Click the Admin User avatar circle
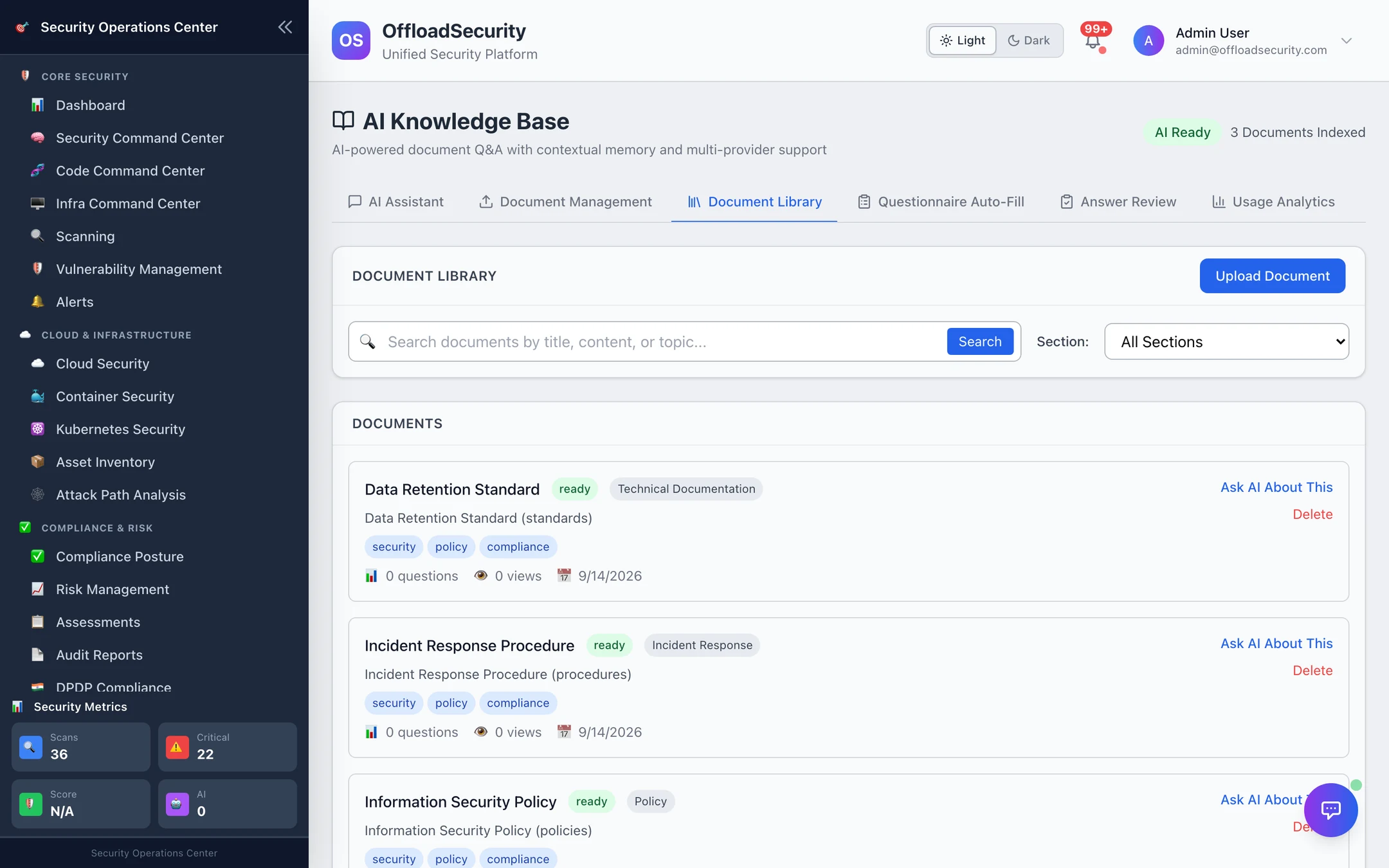 (1148, 41)
